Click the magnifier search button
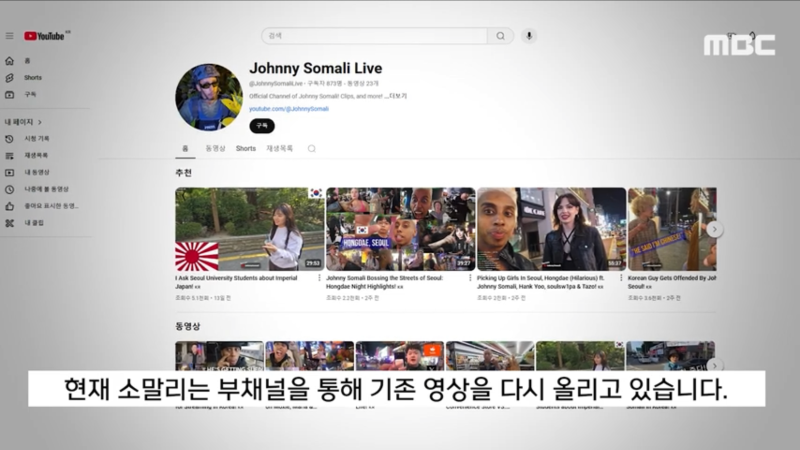 point(500,36)
